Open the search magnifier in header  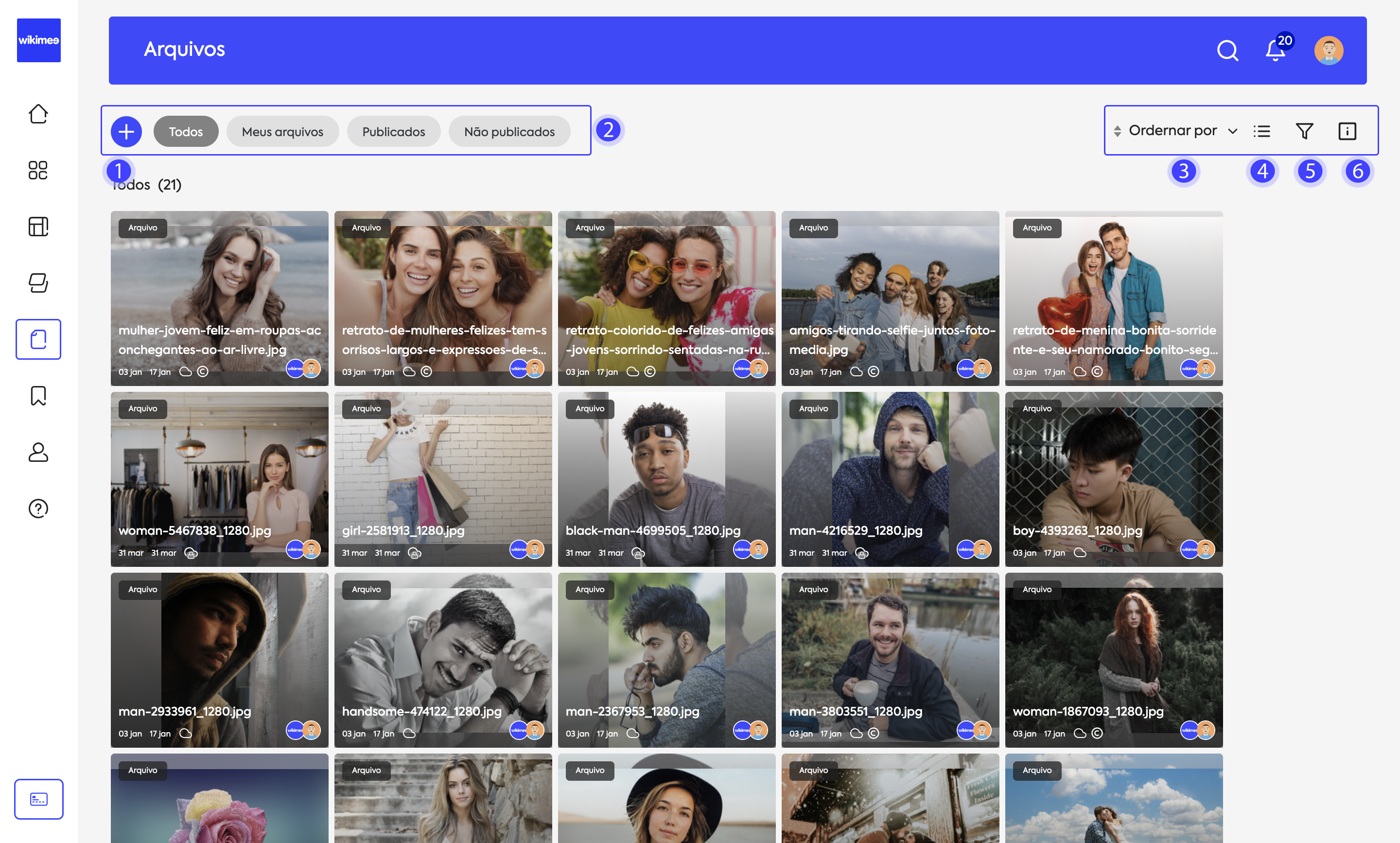click(1227, 51)
